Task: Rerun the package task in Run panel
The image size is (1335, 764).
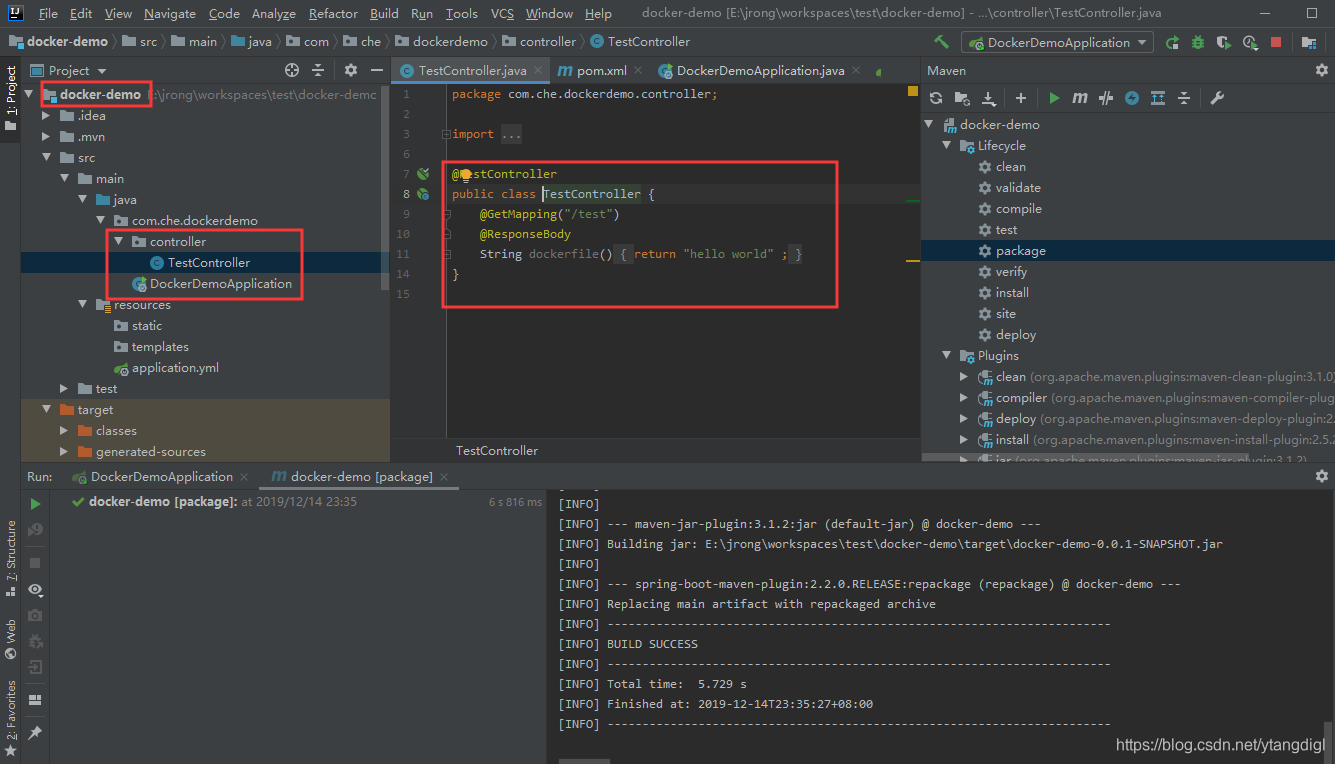Action: [36, 503]
